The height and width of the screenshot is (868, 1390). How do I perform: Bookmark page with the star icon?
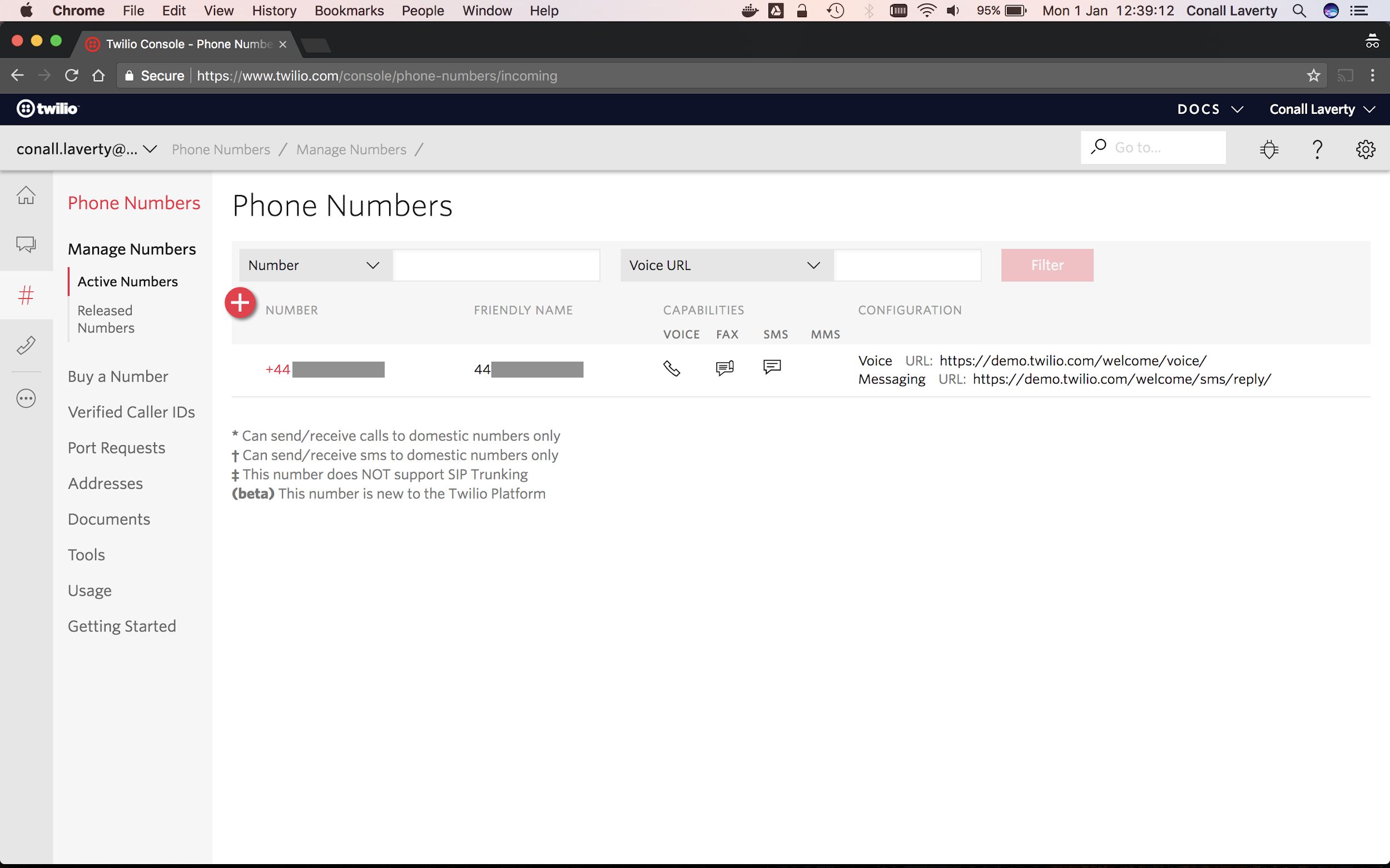1313,75
